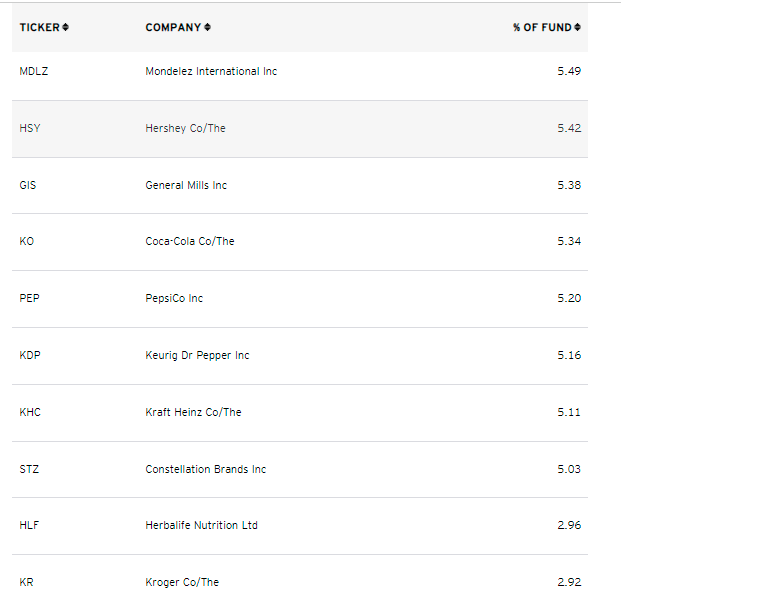The width and height of the screenshot is (780, 599).
Task: Click the sort arrows beside COMPANY
Action: 208,27
